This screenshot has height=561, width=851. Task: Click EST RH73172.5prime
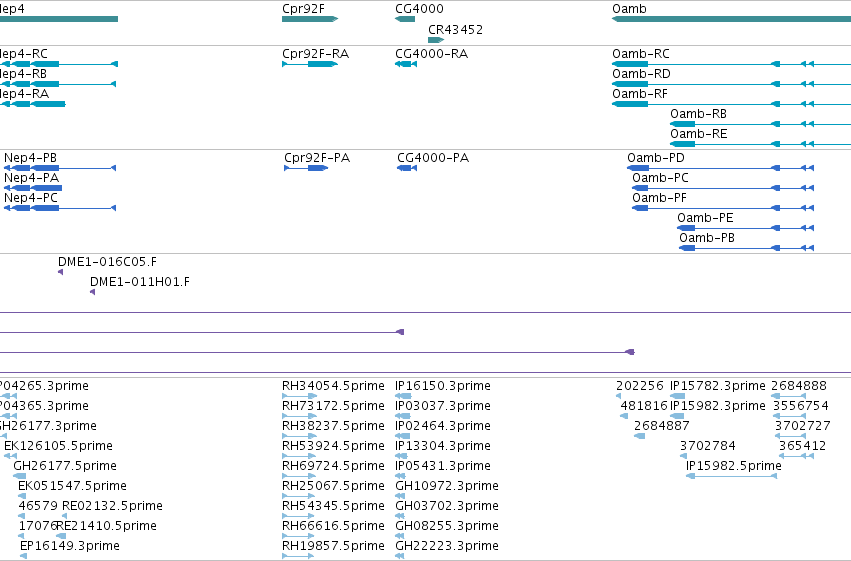(x=333, y=406)
